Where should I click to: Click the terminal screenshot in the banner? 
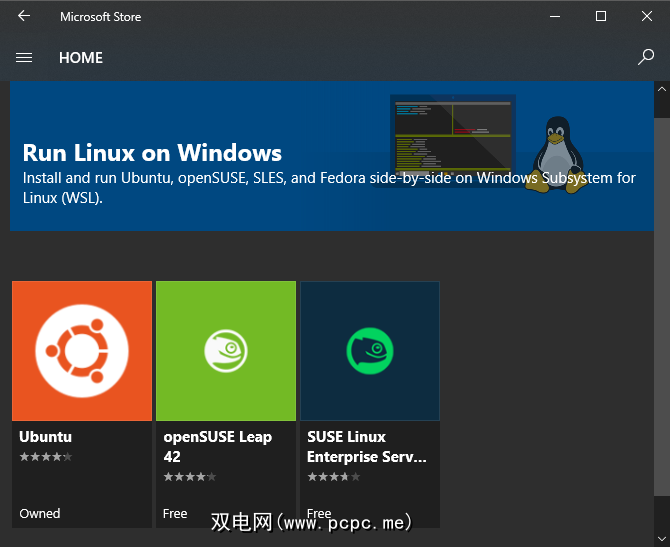(453, 135)
